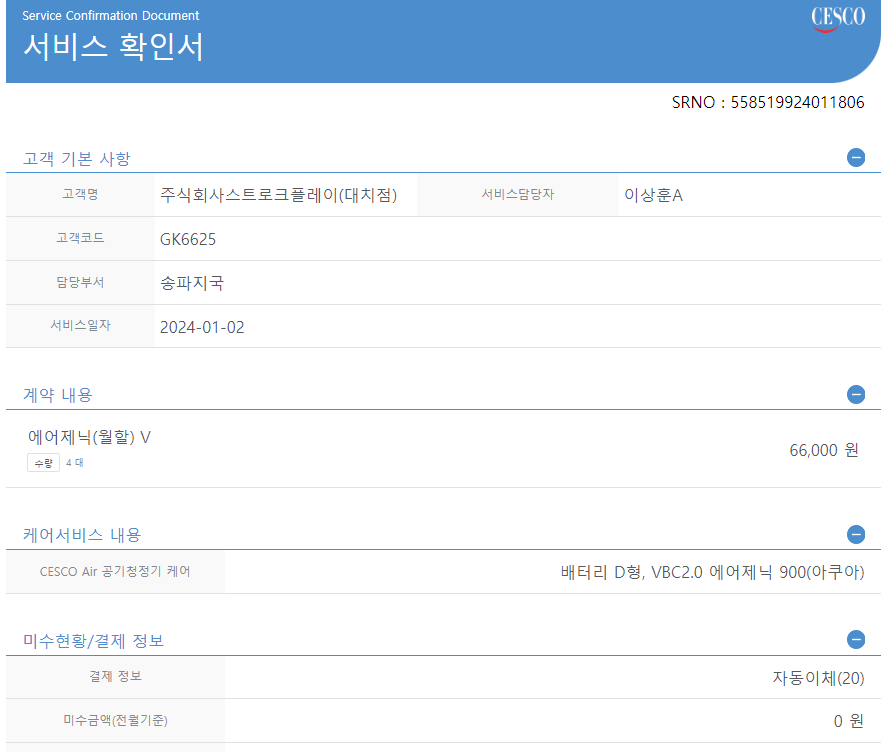Select the 에어제닉(월할) V contract item
Image resolution: width=887 pixels, height=752 pixels.
90,437
